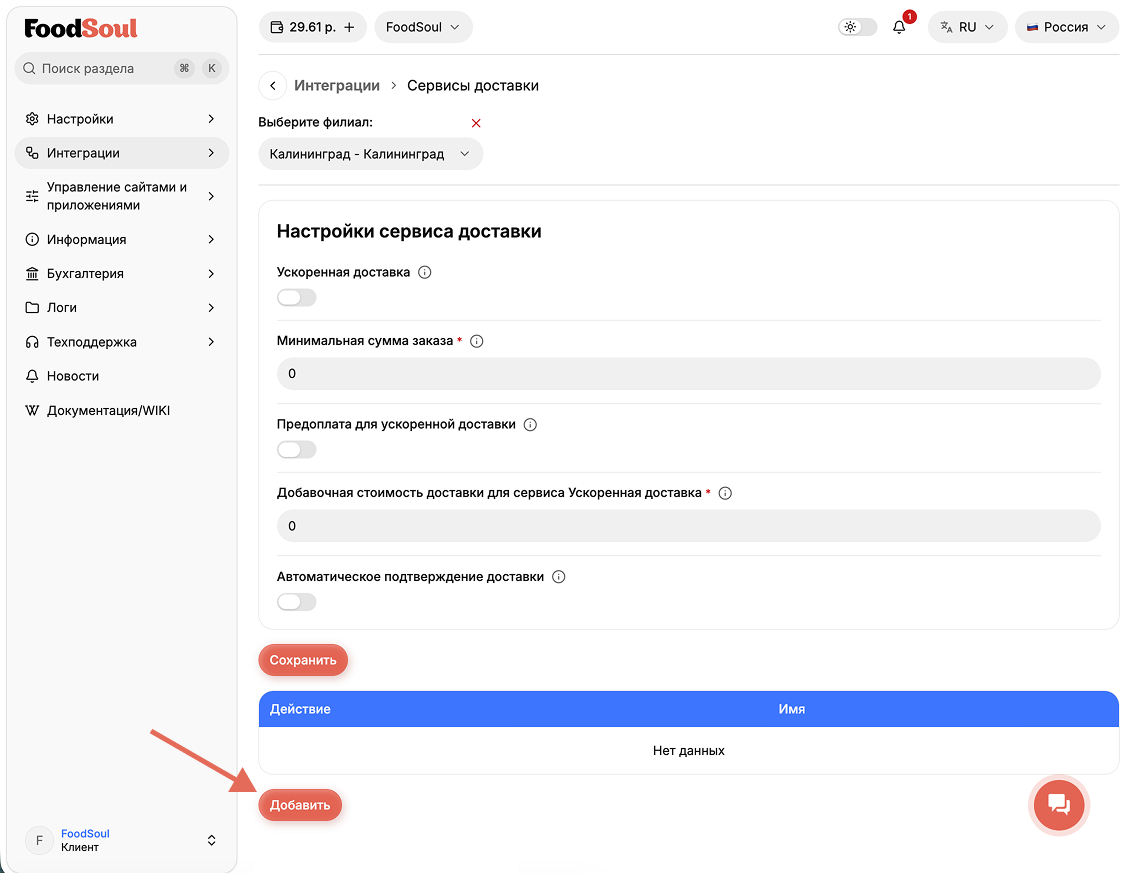Image resolution: width=1129 pixels, height=873 pixels.
Task: Click info icon next to Минимальная сумма заказа
Action: [477, 341]
